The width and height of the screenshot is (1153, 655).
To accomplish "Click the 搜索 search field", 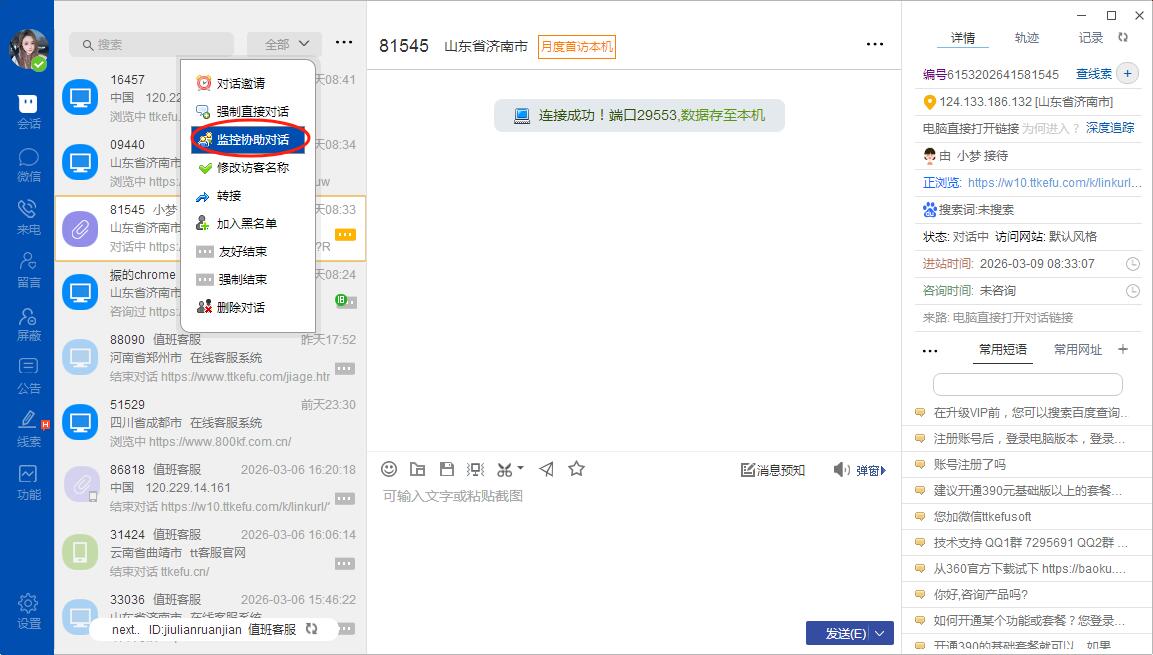I will (x=151, y=44).
